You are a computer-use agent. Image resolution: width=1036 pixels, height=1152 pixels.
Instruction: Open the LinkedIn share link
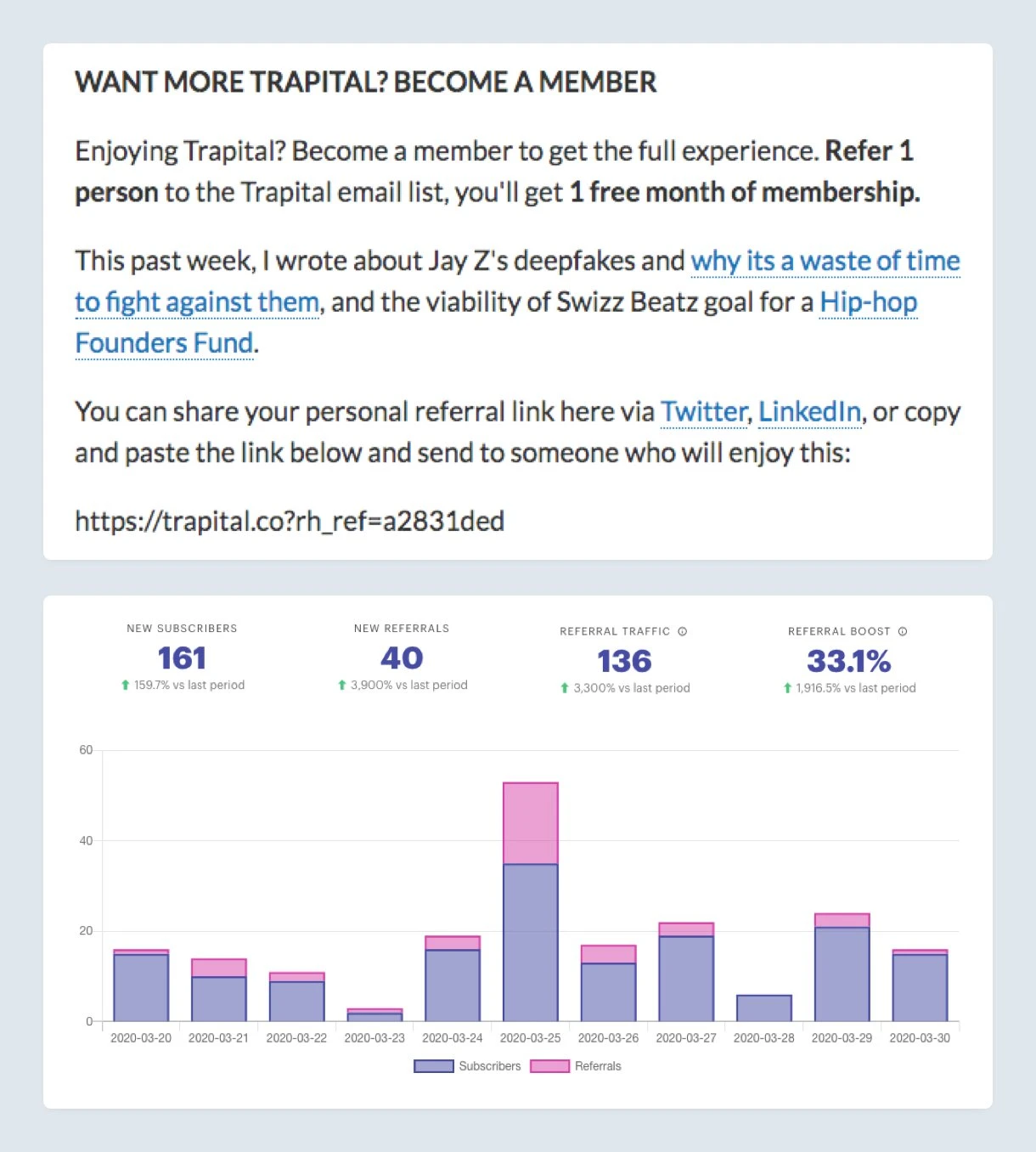809,412
